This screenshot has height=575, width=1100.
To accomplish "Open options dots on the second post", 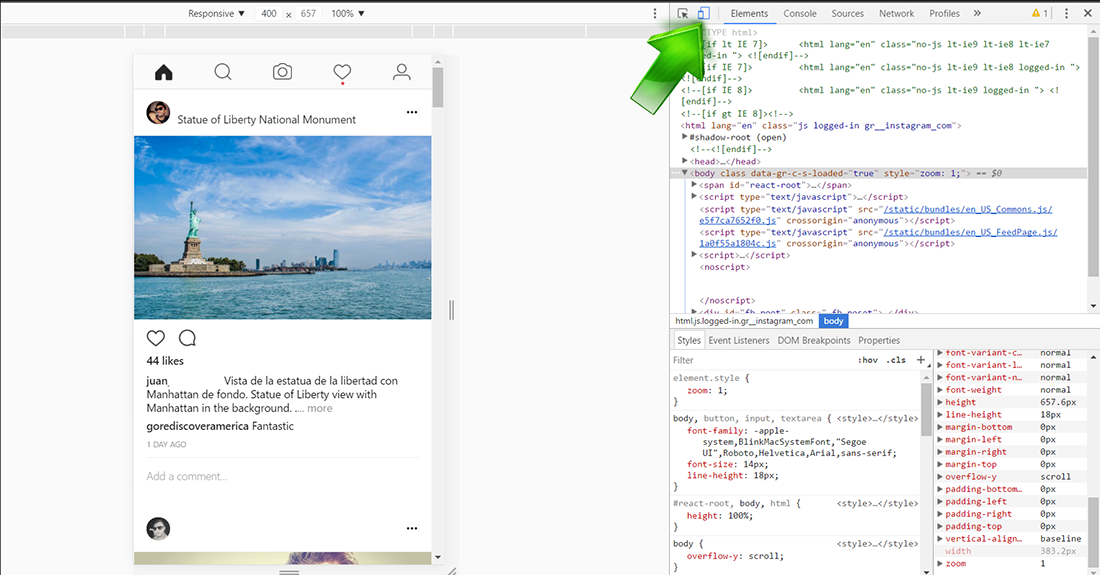I will [412, 528].
